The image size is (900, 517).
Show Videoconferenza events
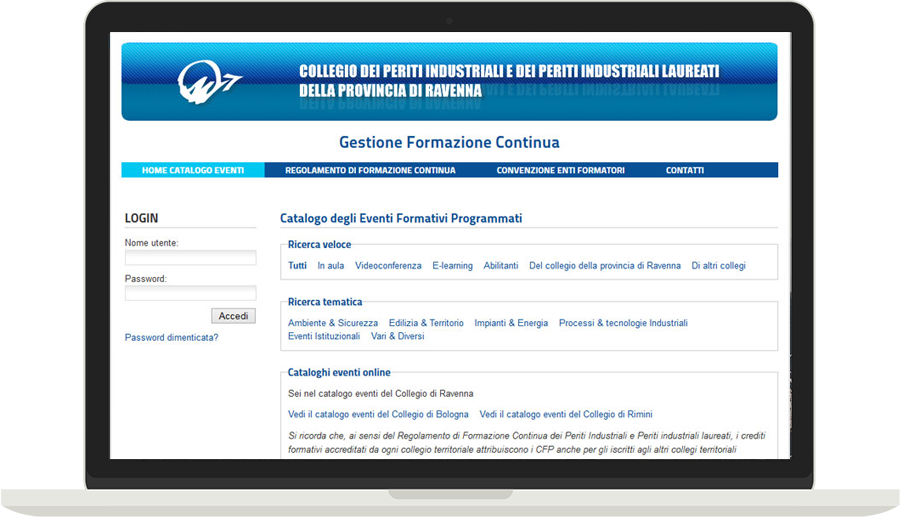pos(388,266)
